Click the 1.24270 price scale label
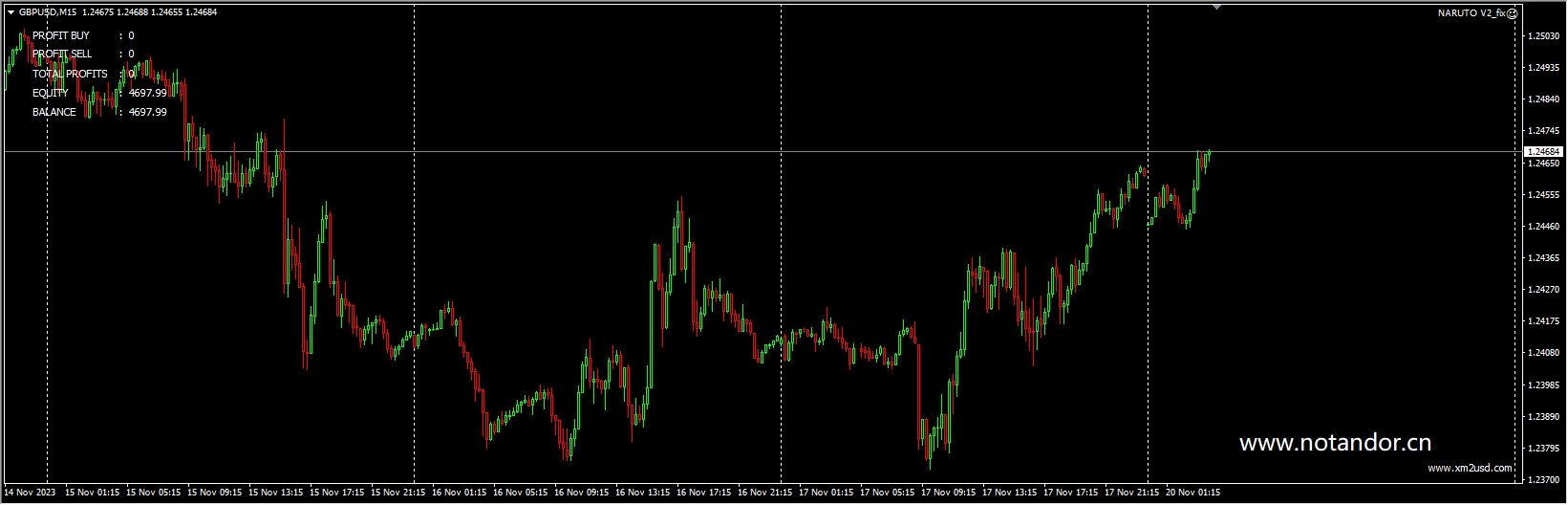Viewport: 1568px width, 505px height. [x=1544, y=290]
